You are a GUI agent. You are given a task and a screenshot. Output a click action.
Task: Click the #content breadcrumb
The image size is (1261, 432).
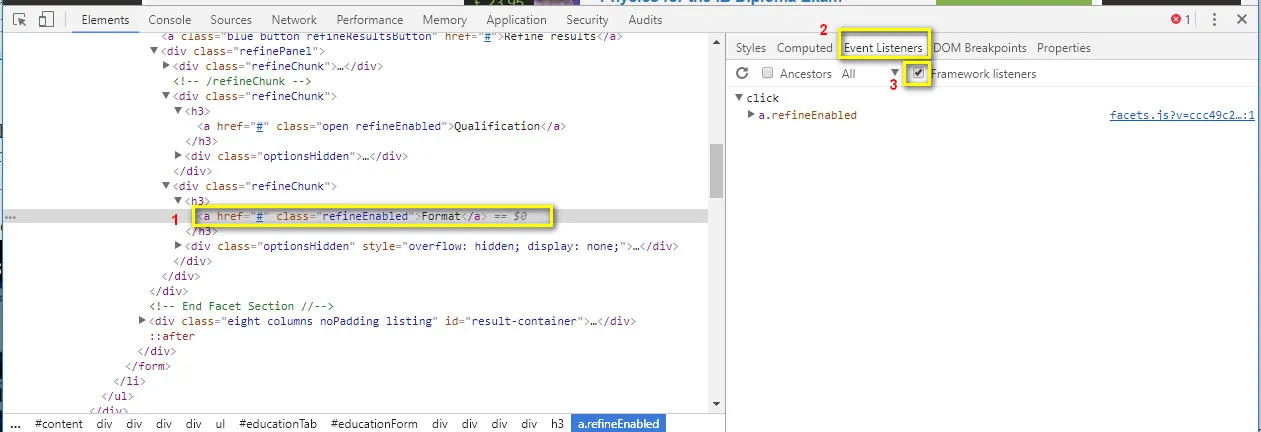[x=59, y=424]
